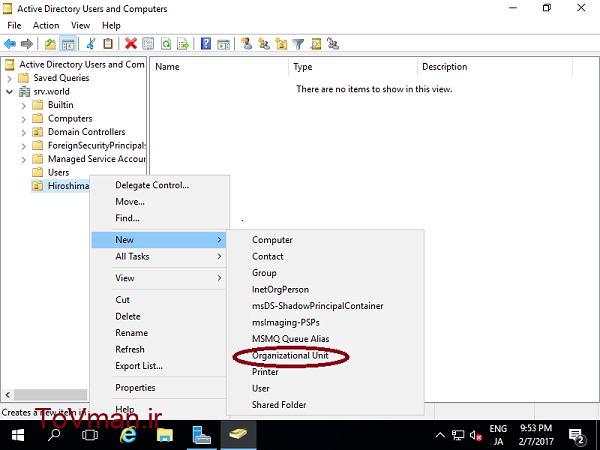This screenshot has width=600, height=450.
Task: Select Properties from the context menu
Action: tap(135, 388)
